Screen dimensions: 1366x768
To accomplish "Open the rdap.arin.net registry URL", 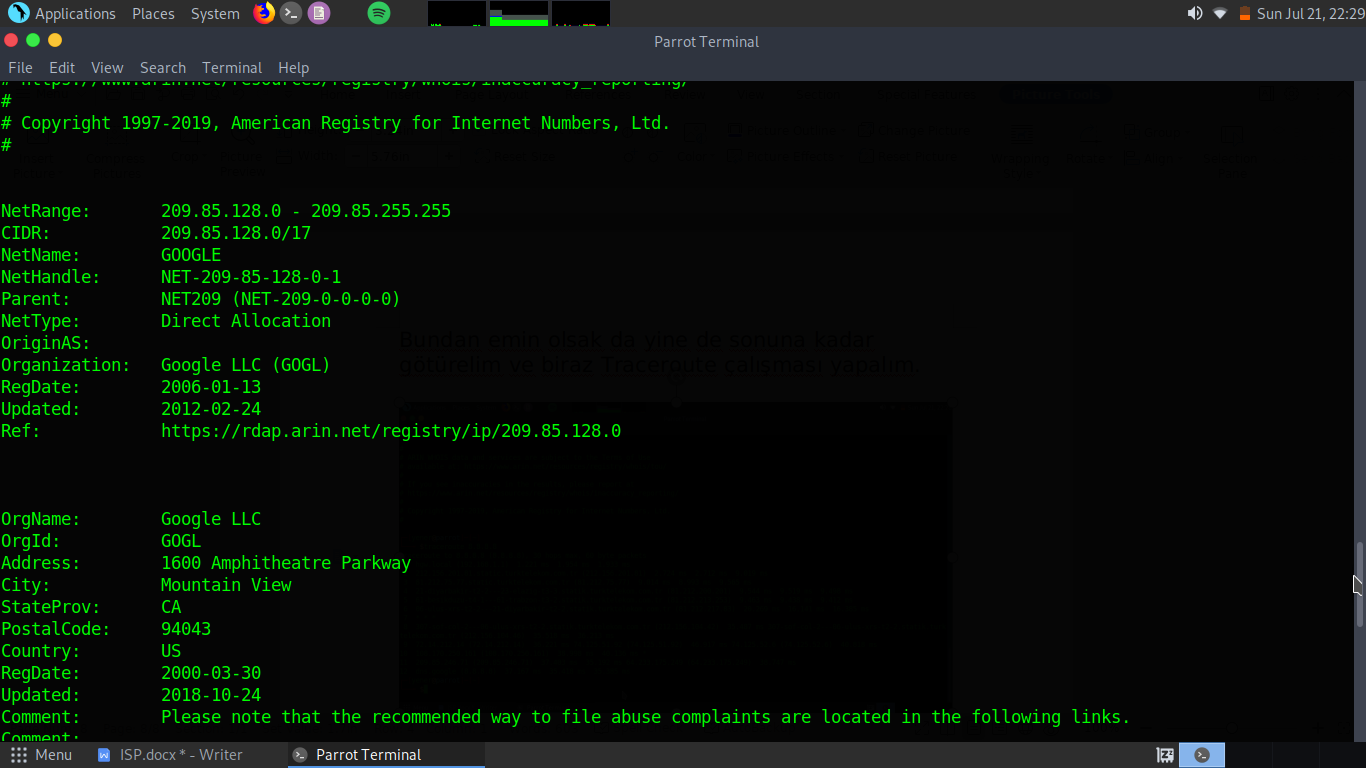I will (x=391, y=431).
